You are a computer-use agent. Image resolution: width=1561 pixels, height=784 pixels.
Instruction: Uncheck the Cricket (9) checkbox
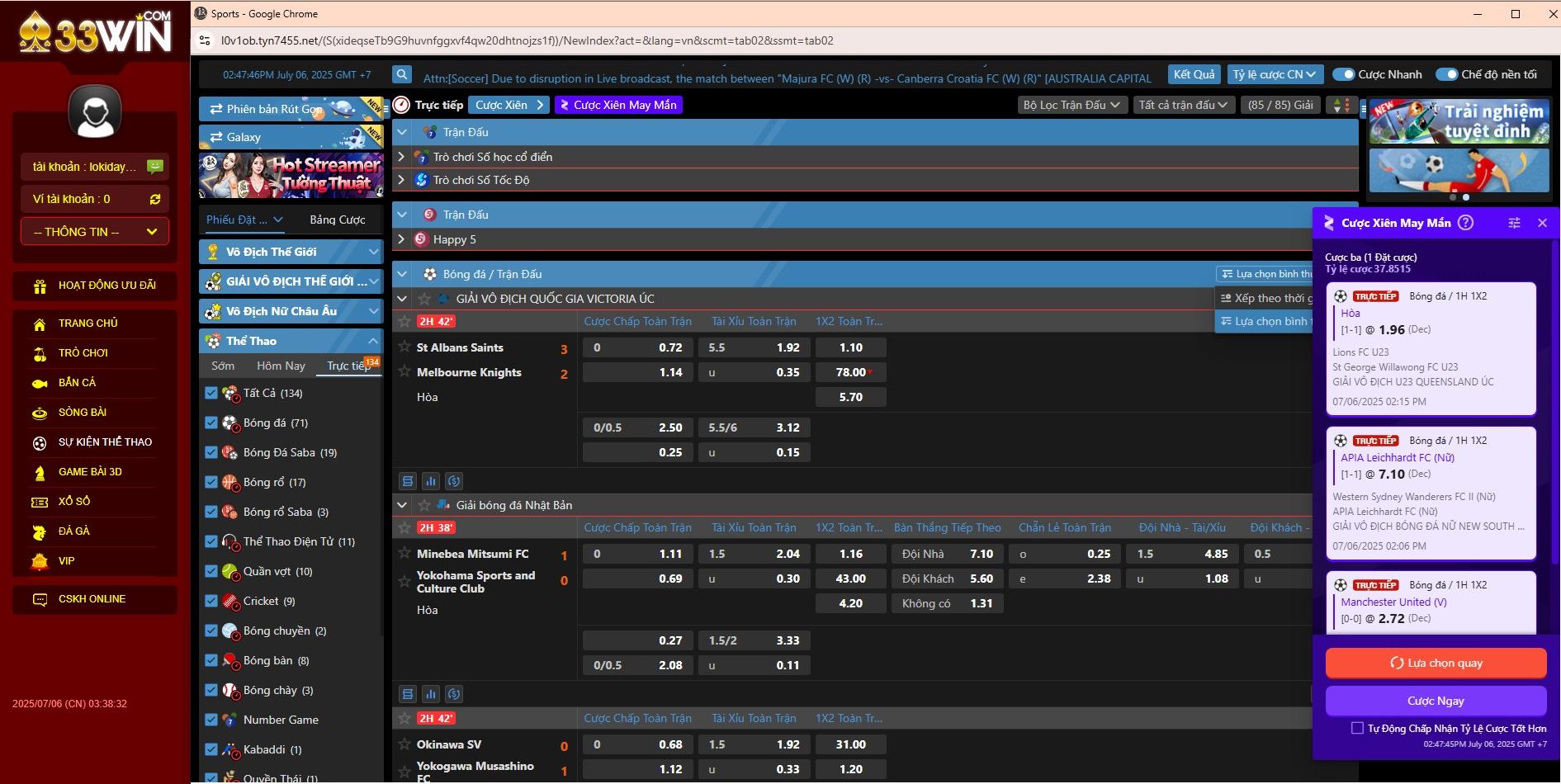tap(211, 601)
